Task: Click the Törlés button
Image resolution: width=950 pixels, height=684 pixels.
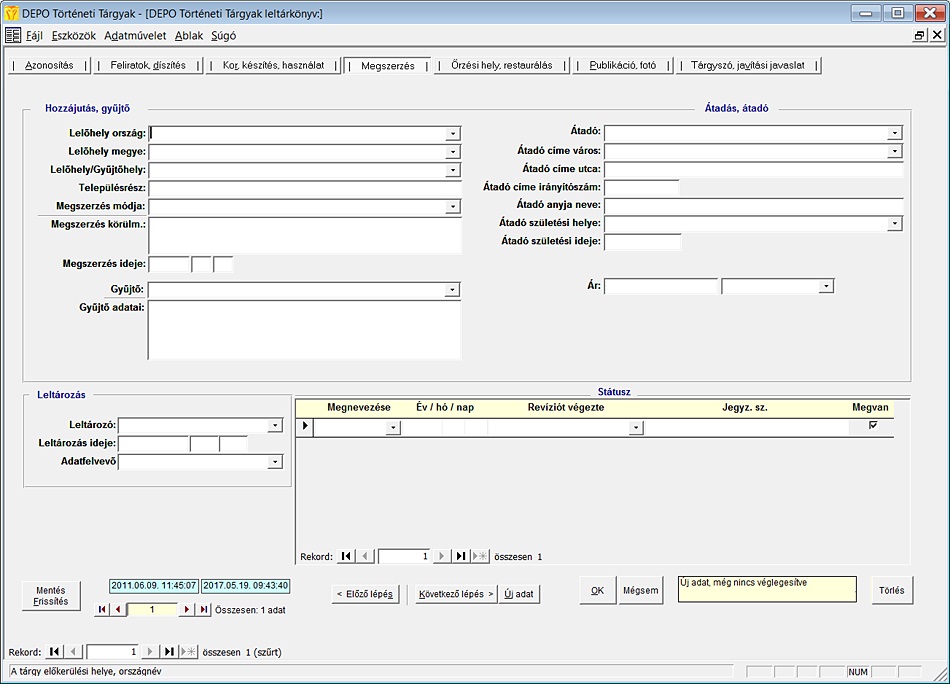Action: click(892, 590)
